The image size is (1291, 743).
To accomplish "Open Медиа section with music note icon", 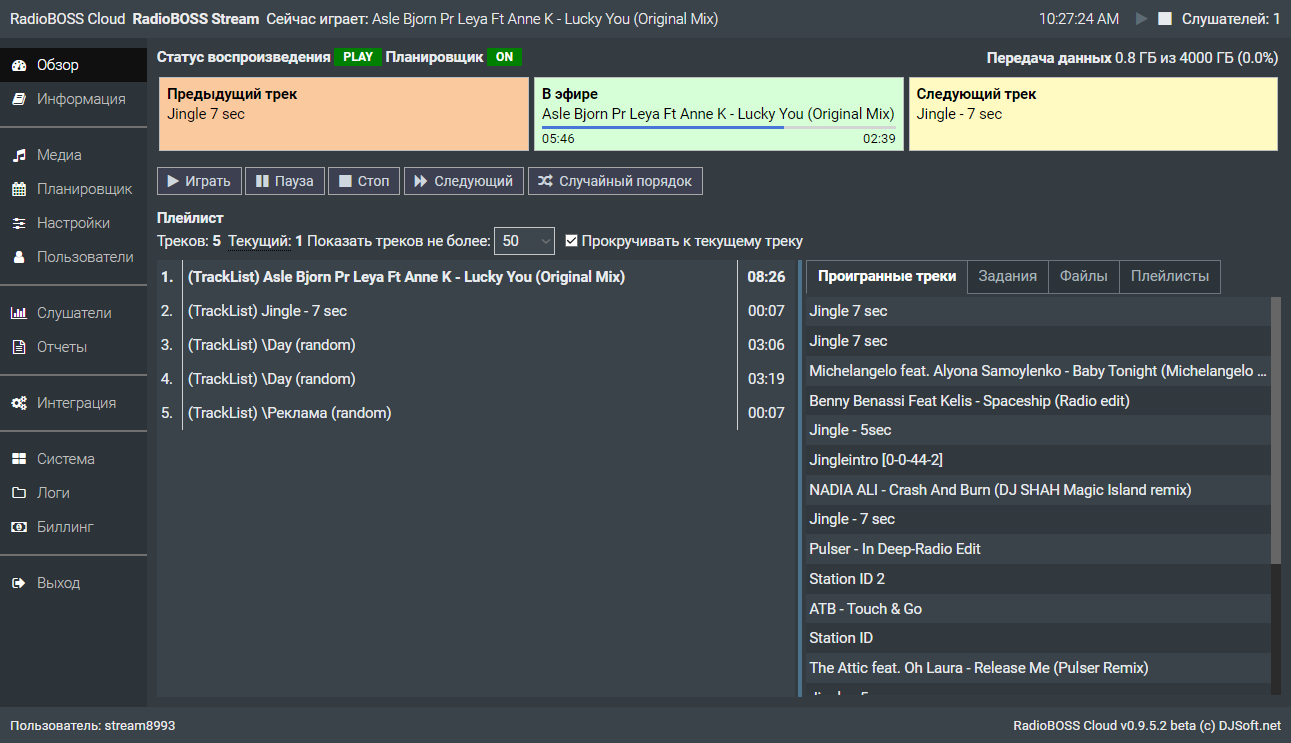I will [x=59, y=155].
